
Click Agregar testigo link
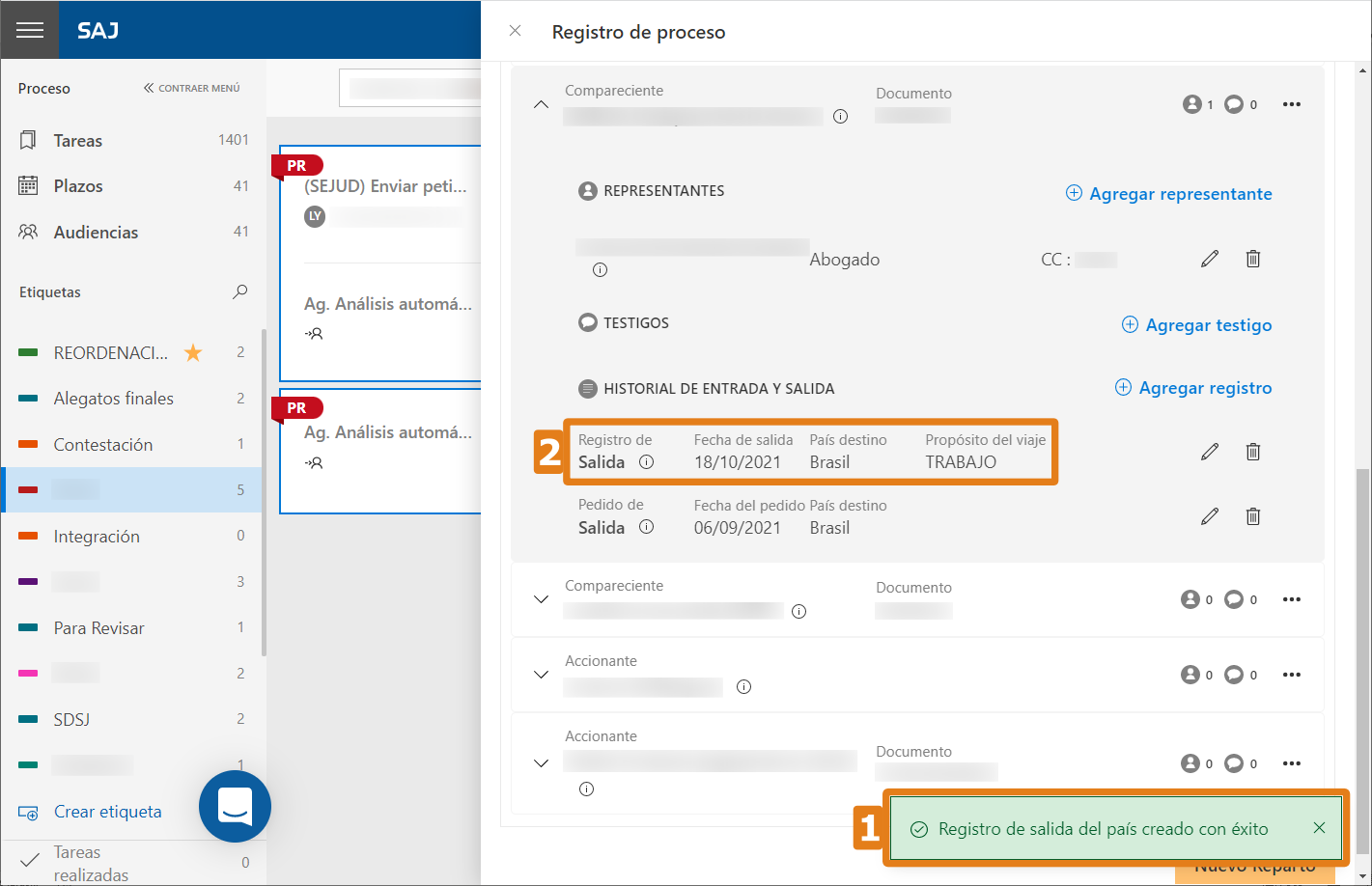click(1196, 325)
